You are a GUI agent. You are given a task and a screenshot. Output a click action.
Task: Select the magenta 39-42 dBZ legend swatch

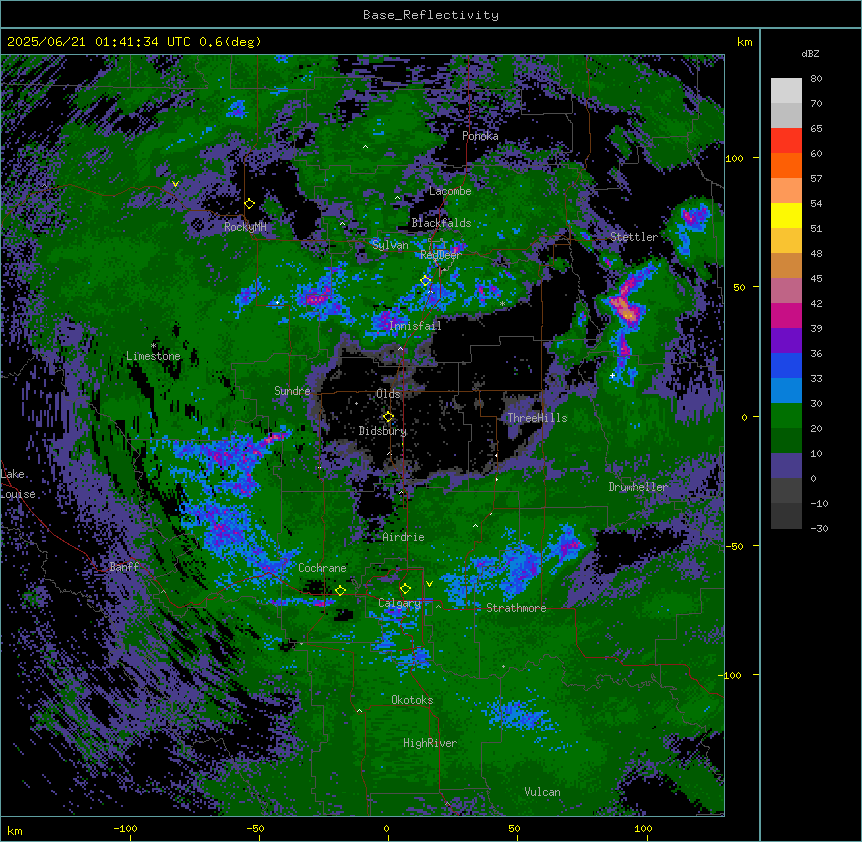(786, 315)
